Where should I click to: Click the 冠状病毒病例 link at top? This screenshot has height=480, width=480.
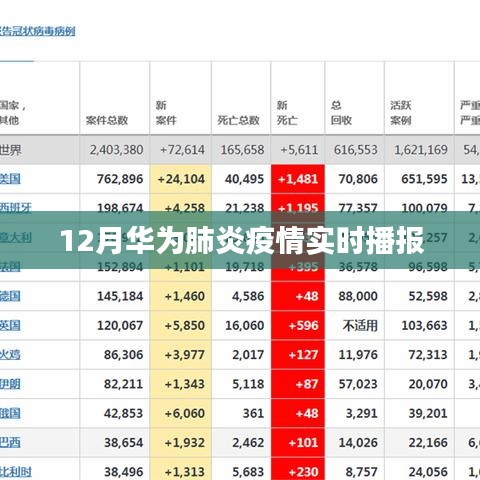37,32
